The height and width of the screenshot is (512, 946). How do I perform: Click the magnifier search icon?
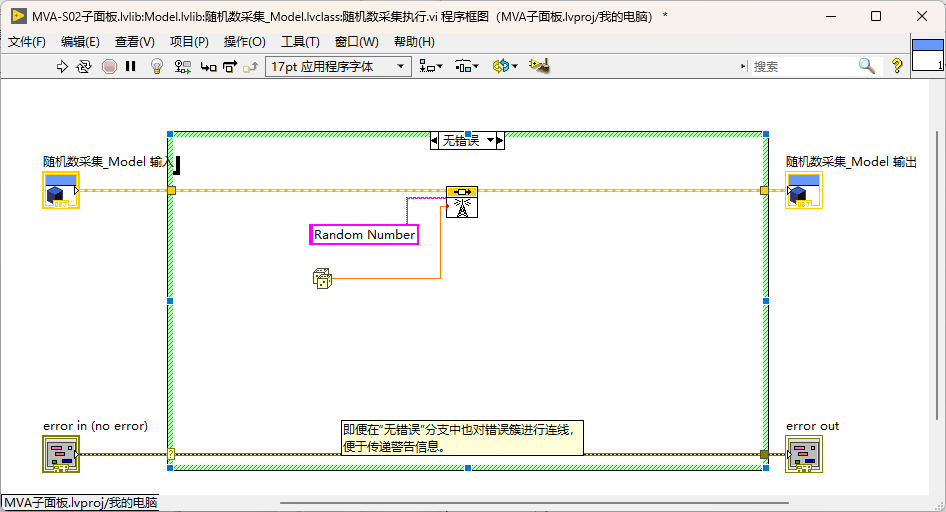pos(867,66)
